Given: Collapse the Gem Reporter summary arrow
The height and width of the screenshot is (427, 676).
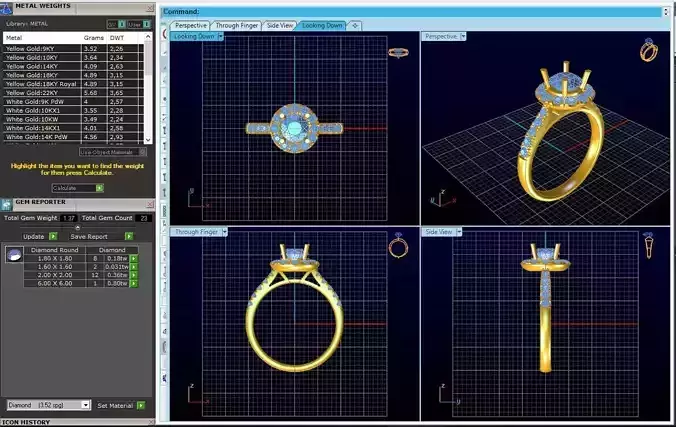Looking at the screenshot, I should click(78, 227).
